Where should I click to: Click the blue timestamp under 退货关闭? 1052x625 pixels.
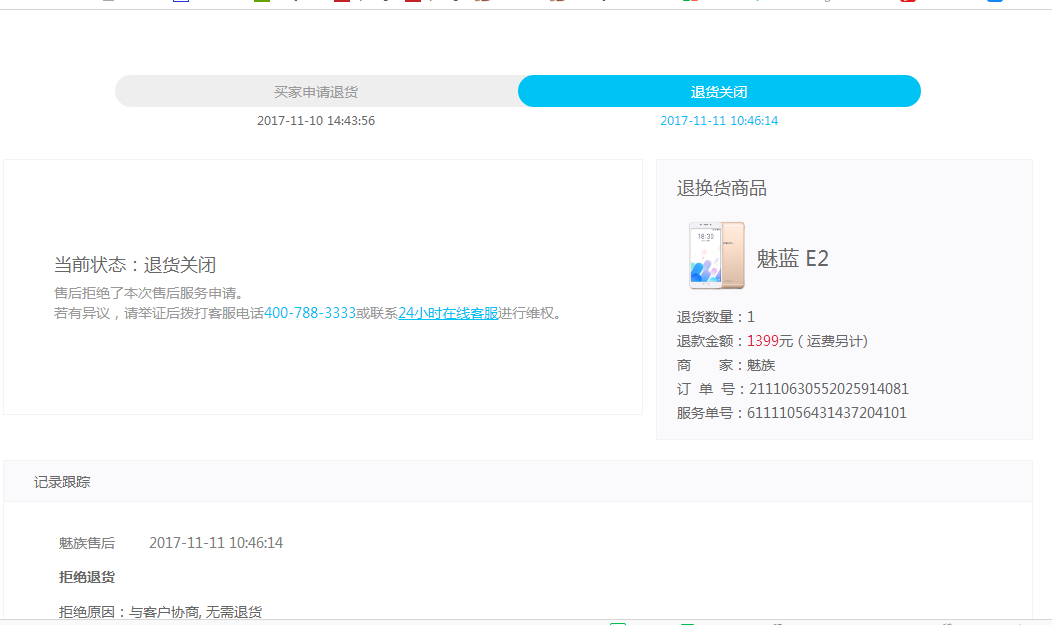click(x=719, y=121)
